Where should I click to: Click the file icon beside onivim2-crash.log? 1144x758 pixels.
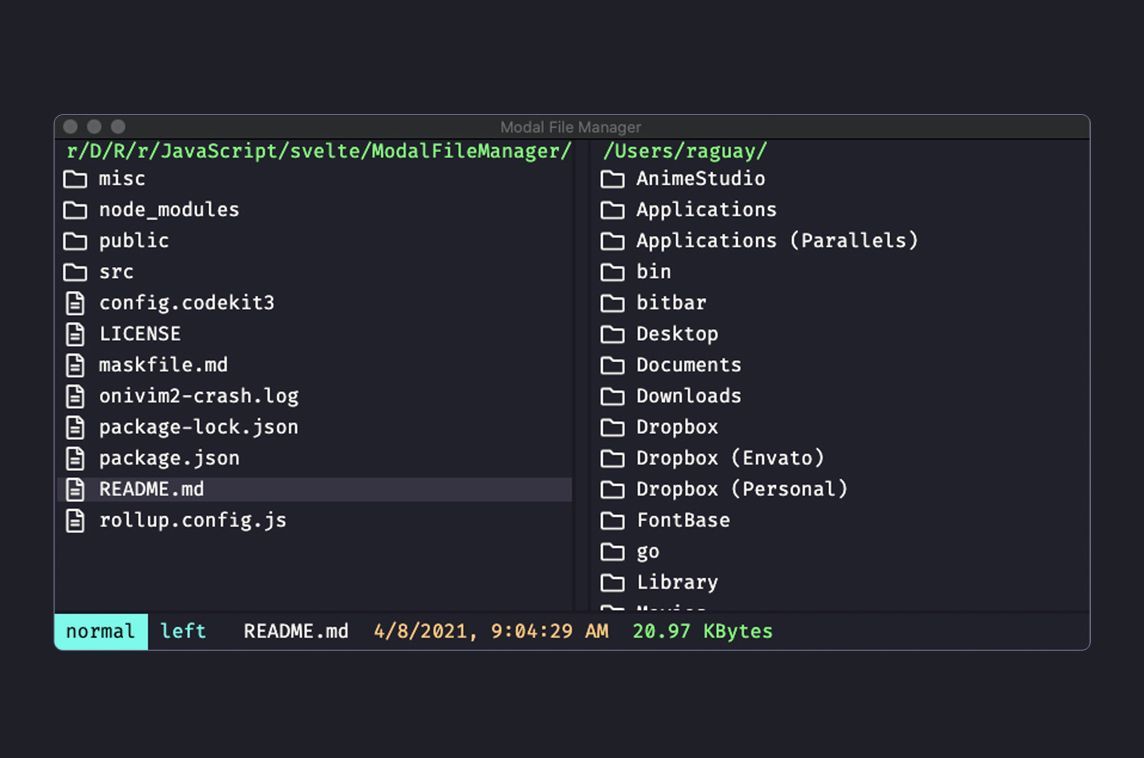point(75,396)
